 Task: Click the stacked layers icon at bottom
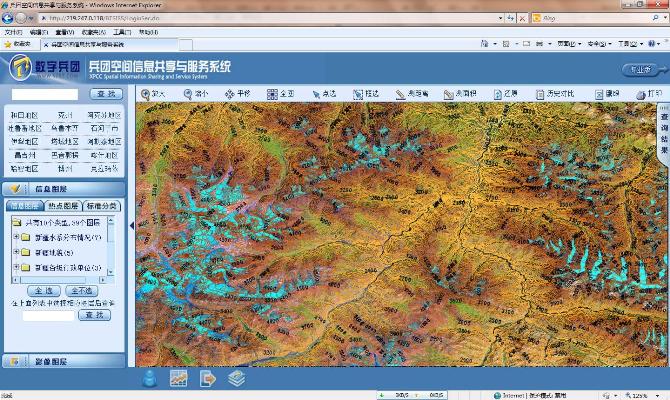[x=236, y=378]
